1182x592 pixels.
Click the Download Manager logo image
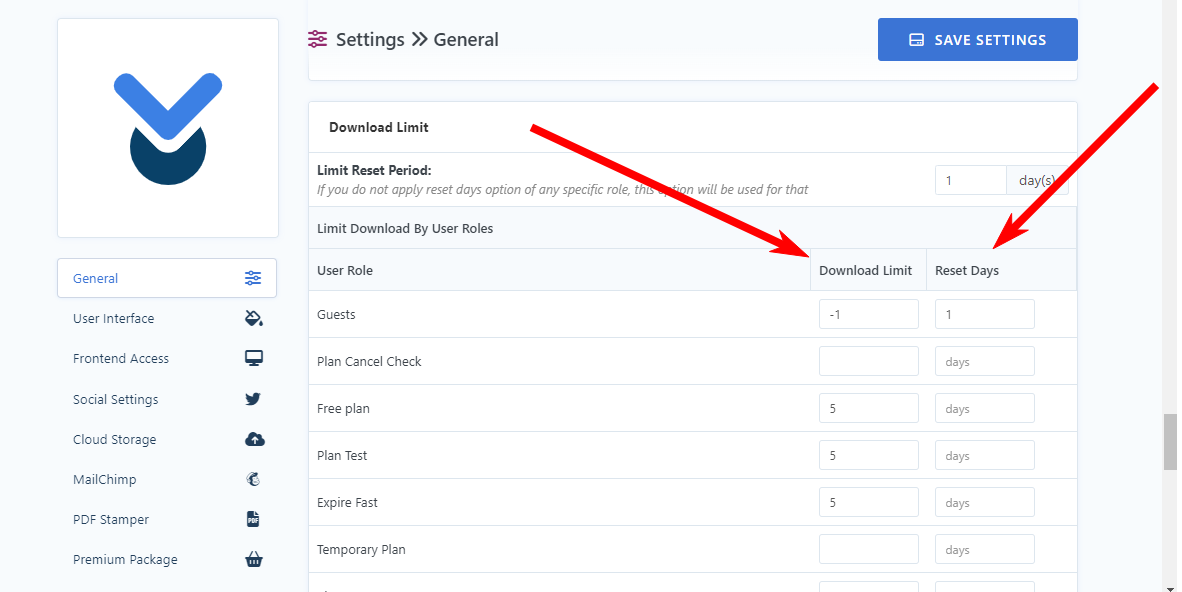click(x=168, y=128)
